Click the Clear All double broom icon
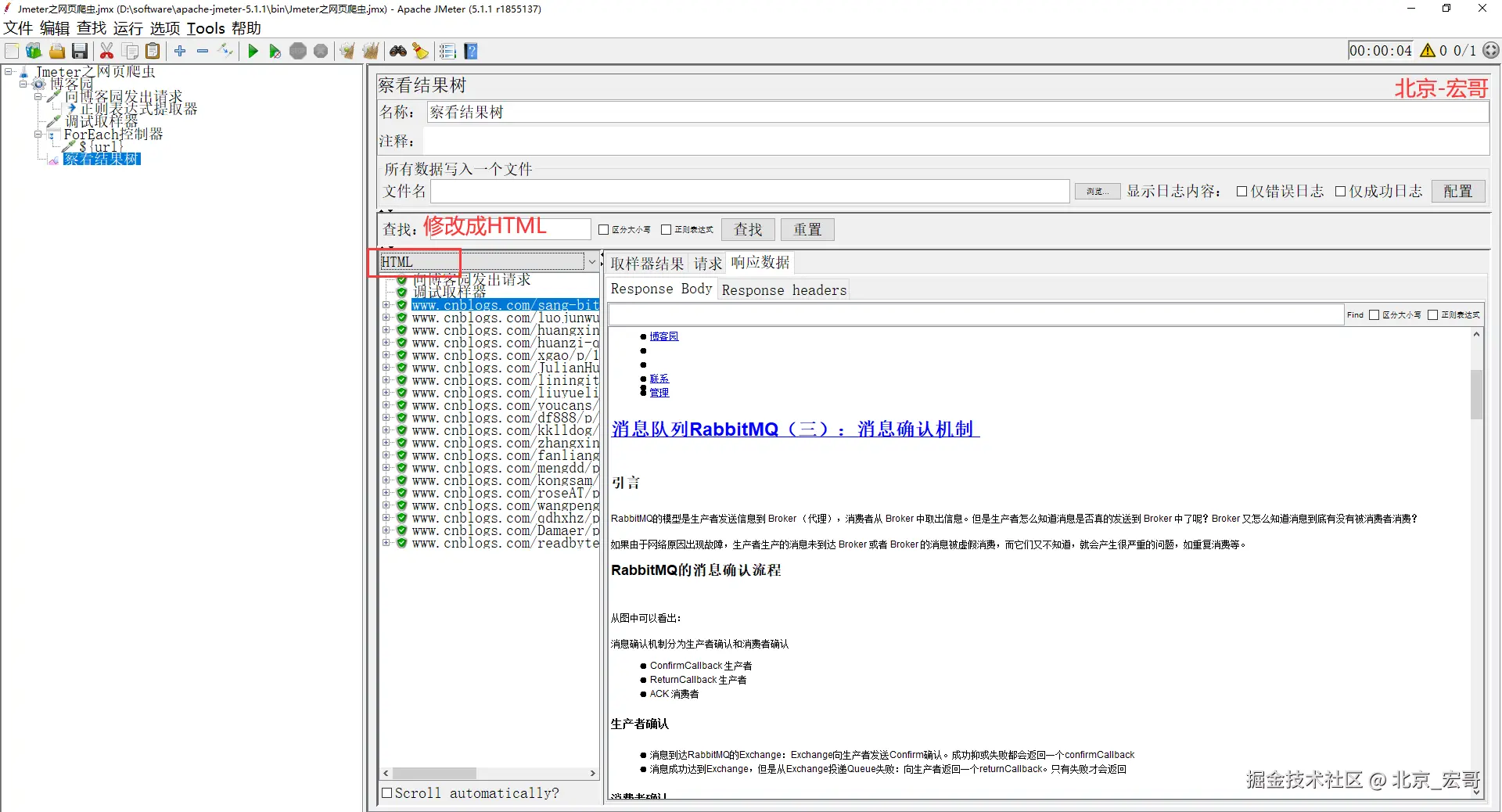The height and width of the screenshot is (812, 1502). (x=371, y=51)
